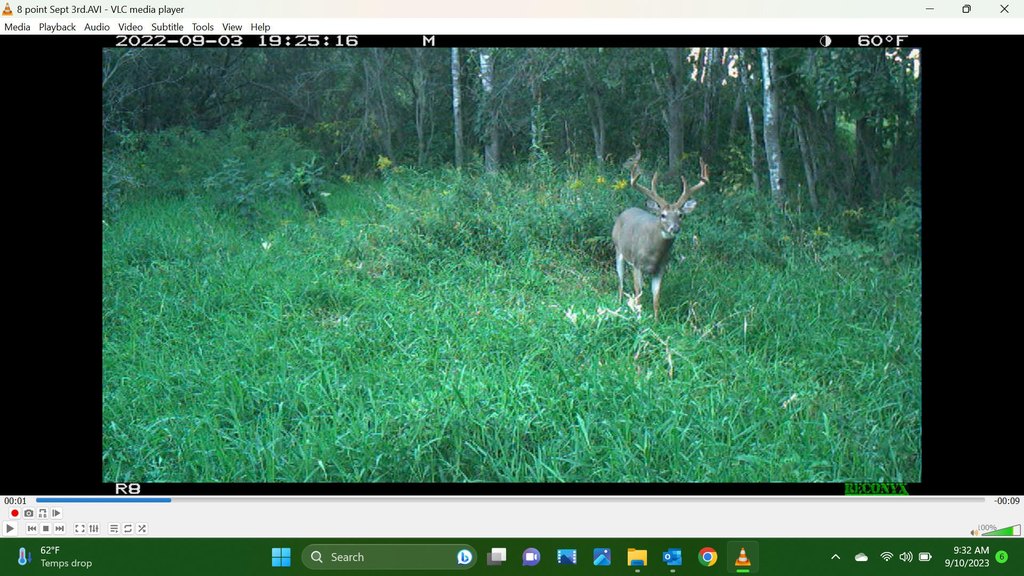Activate the A-B loop button
Image resolution: width=1024 pixels, height=576 pixels.
[42, 513]
